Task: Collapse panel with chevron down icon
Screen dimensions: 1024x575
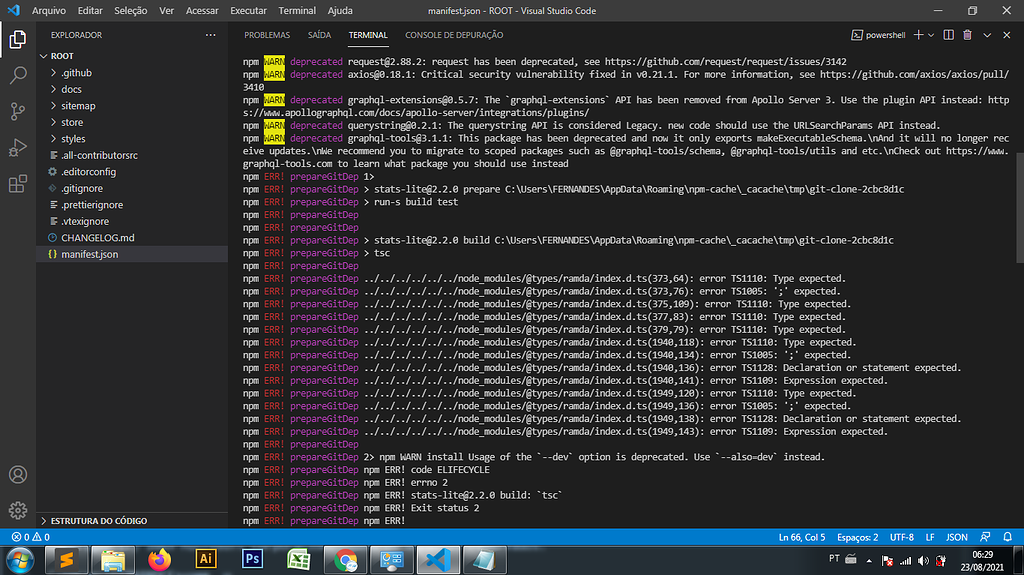Action: pos(987,35)
